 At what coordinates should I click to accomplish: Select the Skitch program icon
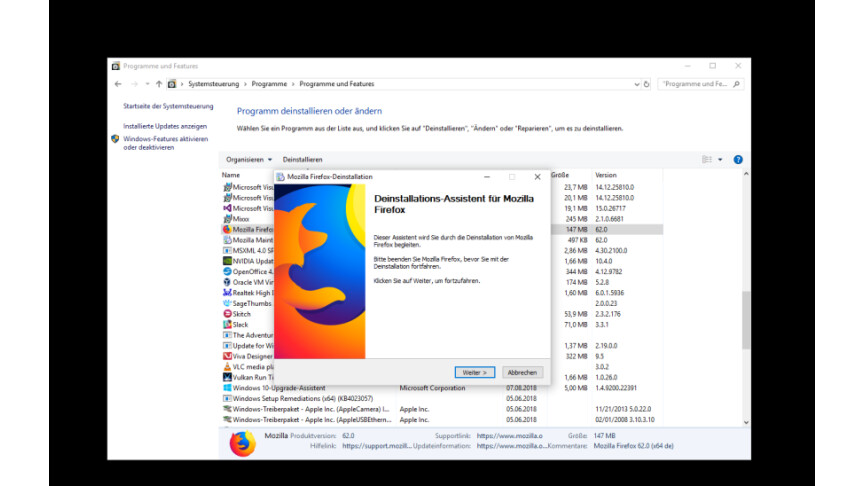(x=227, y=314)
